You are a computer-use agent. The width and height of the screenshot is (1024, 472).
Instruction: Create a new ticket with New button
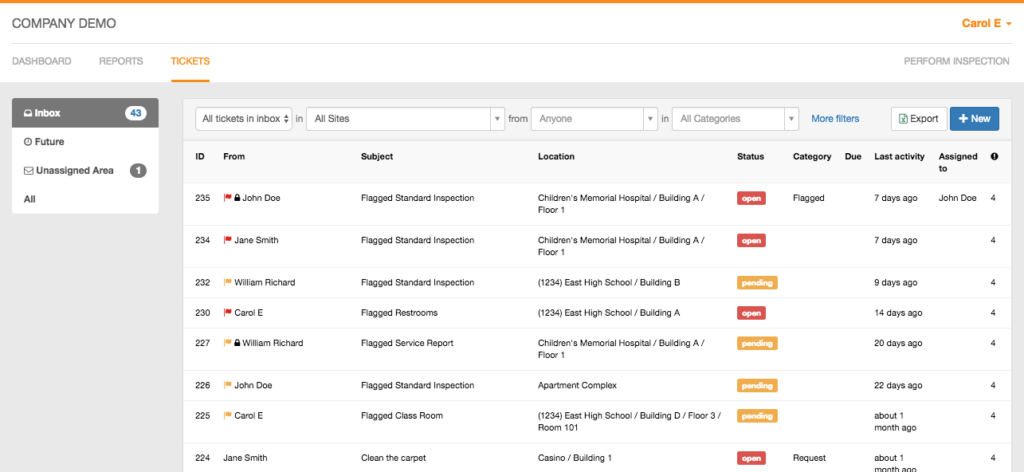pyautogui.click(x=974, y=119)
